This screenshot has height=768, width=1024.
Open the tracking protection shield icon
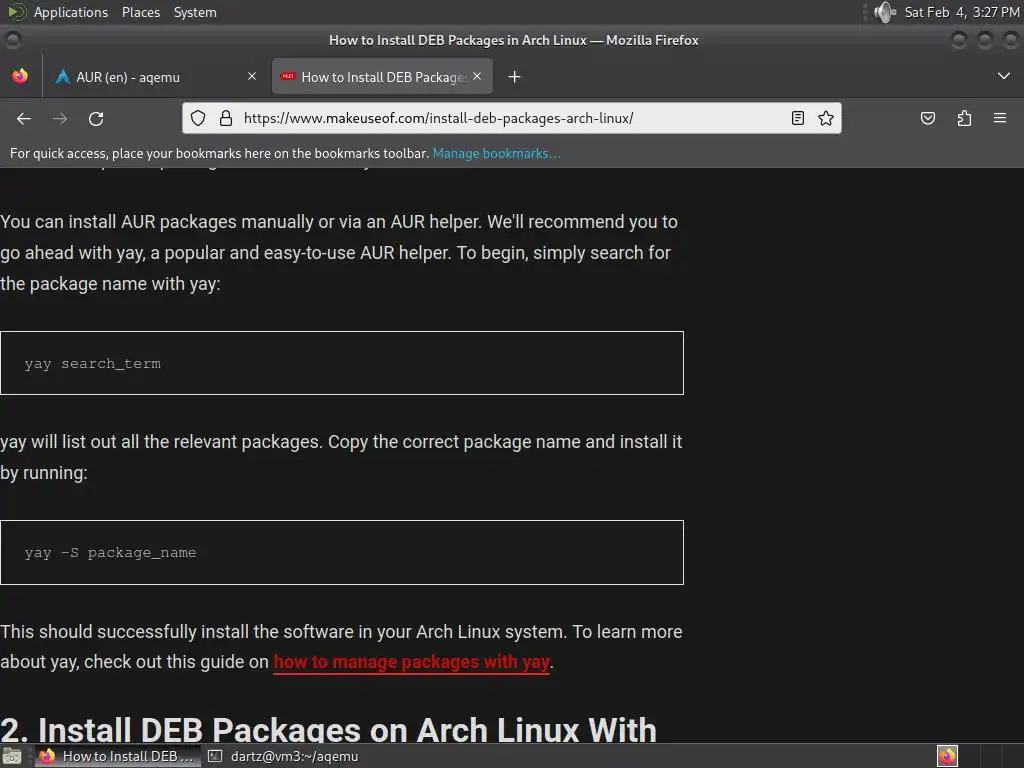[x=198, y=118]
